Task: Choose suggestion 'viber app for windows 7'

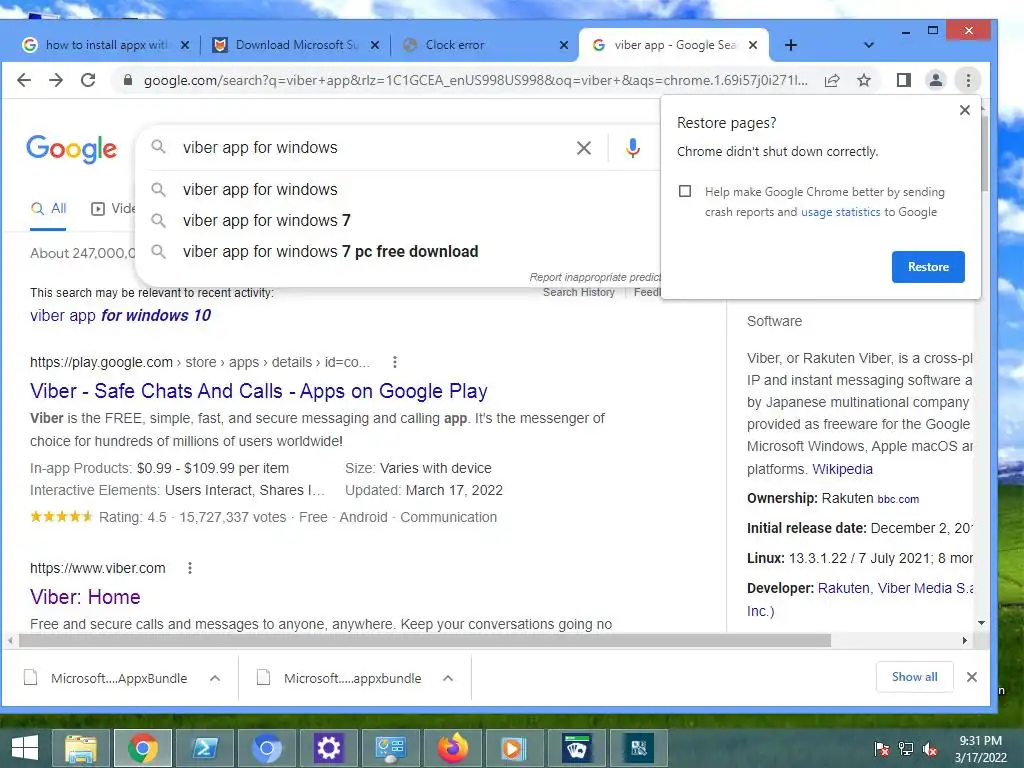Action: 398,221
